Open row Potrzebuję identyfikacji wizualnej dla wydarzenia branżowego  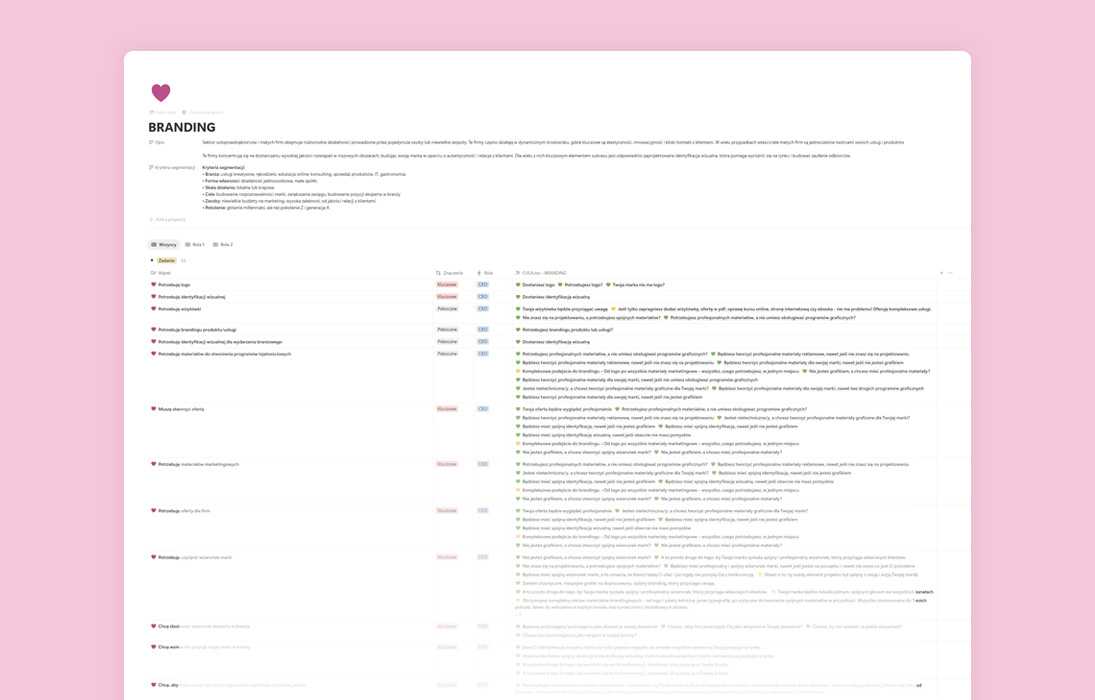(221, 342)
